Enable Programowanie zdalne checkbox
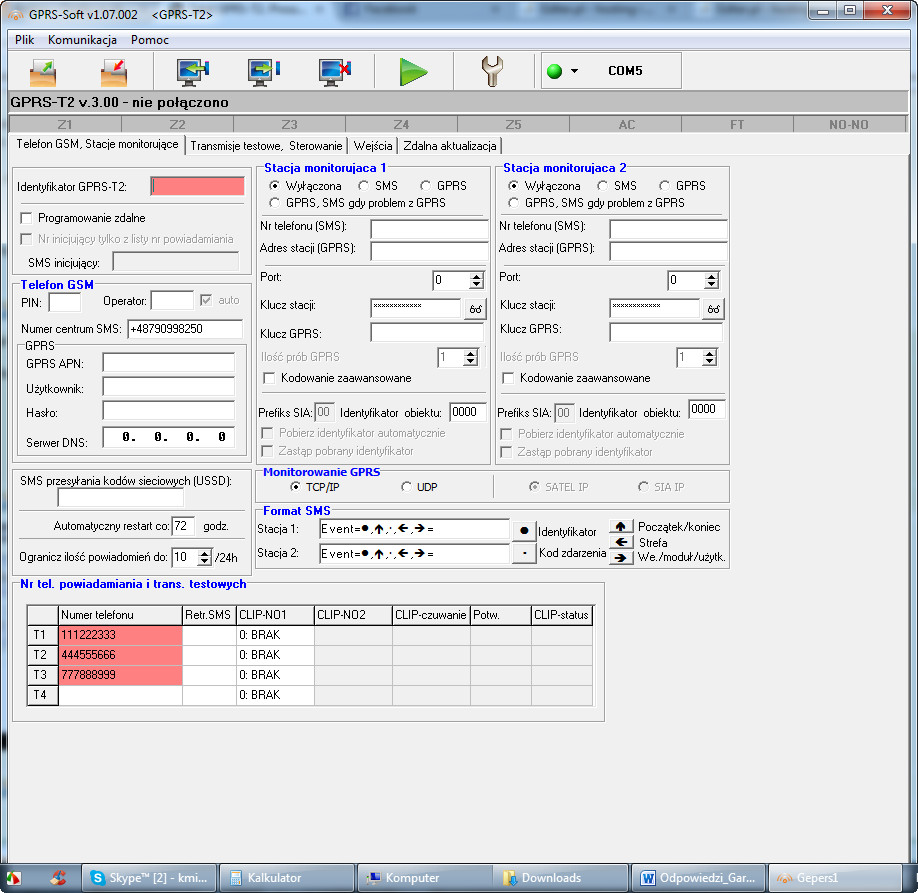The width and height of the screenshot is (918, 893). pyautogui.click(x=26, y=218)
